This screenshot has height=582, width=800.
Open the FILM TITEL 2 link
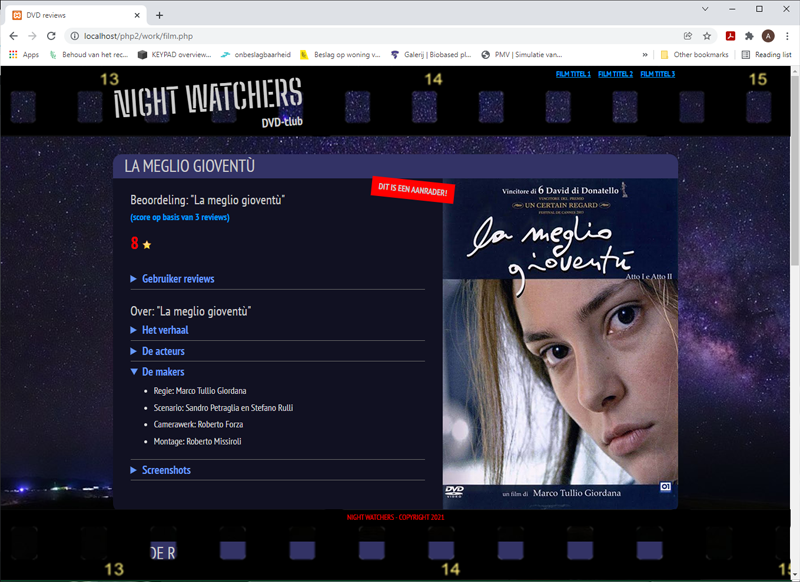point(615,74)
